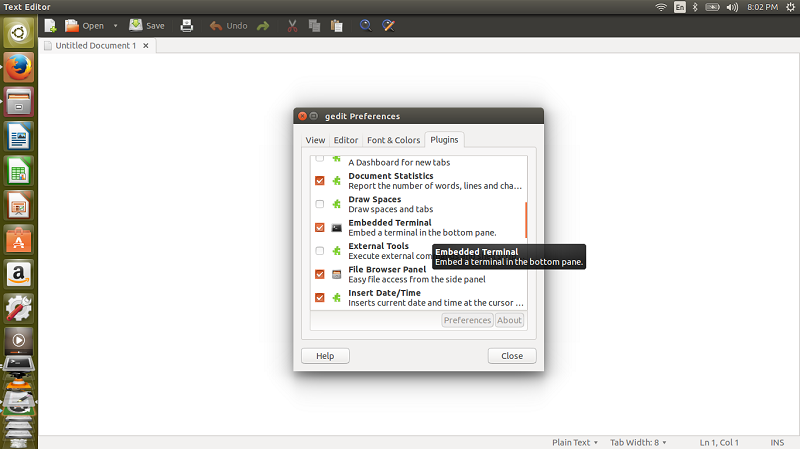800x449 pixels.
Task: Switch to the Editor tab
Action: pos(346,140)
